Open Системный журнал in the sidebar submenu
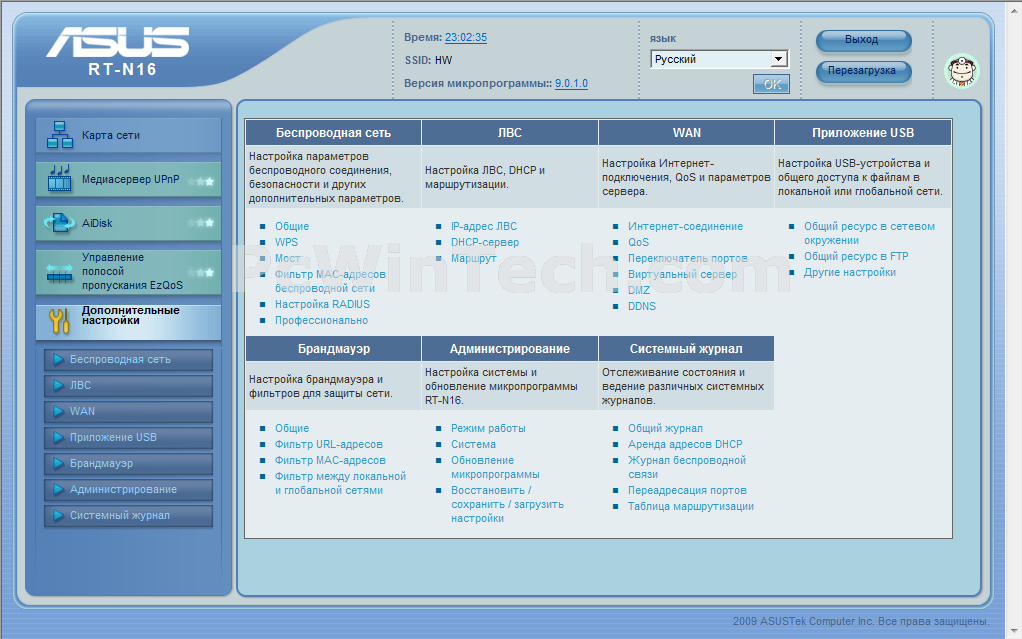Viewport: 1022px width, 639px height. pyautogui.click(x=128, y=516)
